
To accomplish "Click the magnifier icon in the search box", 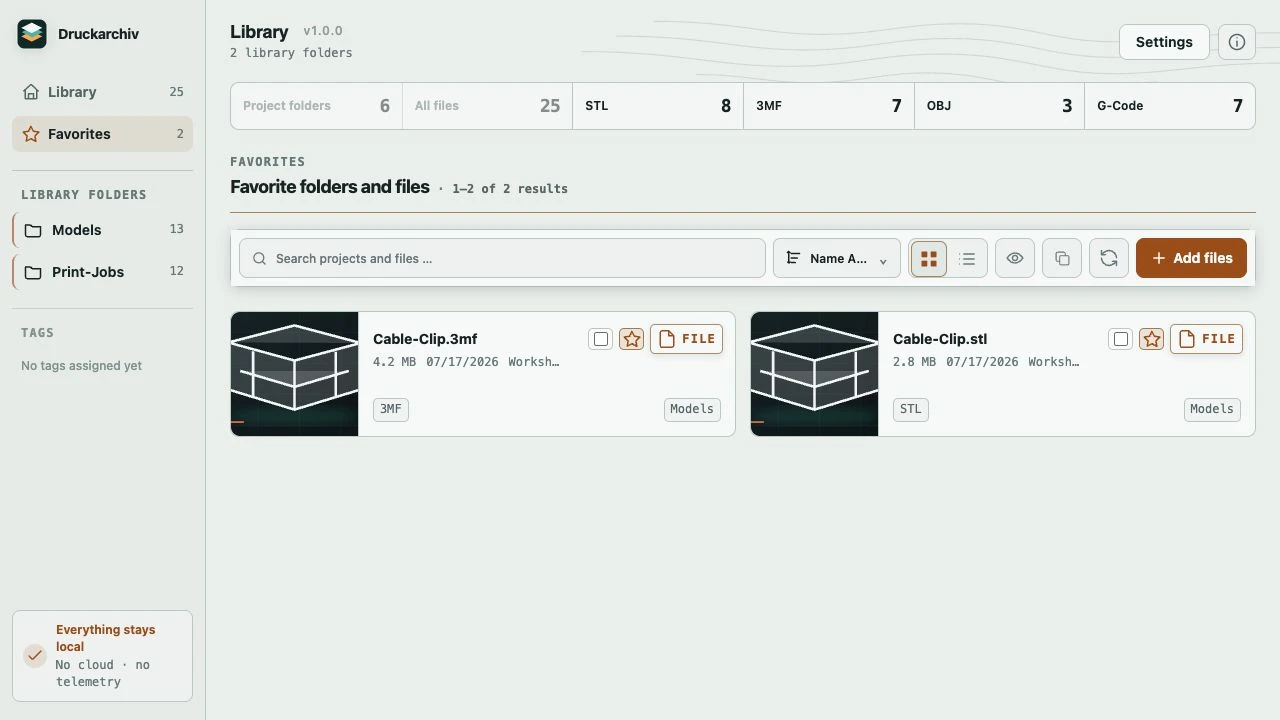I will tap(260, 258).
